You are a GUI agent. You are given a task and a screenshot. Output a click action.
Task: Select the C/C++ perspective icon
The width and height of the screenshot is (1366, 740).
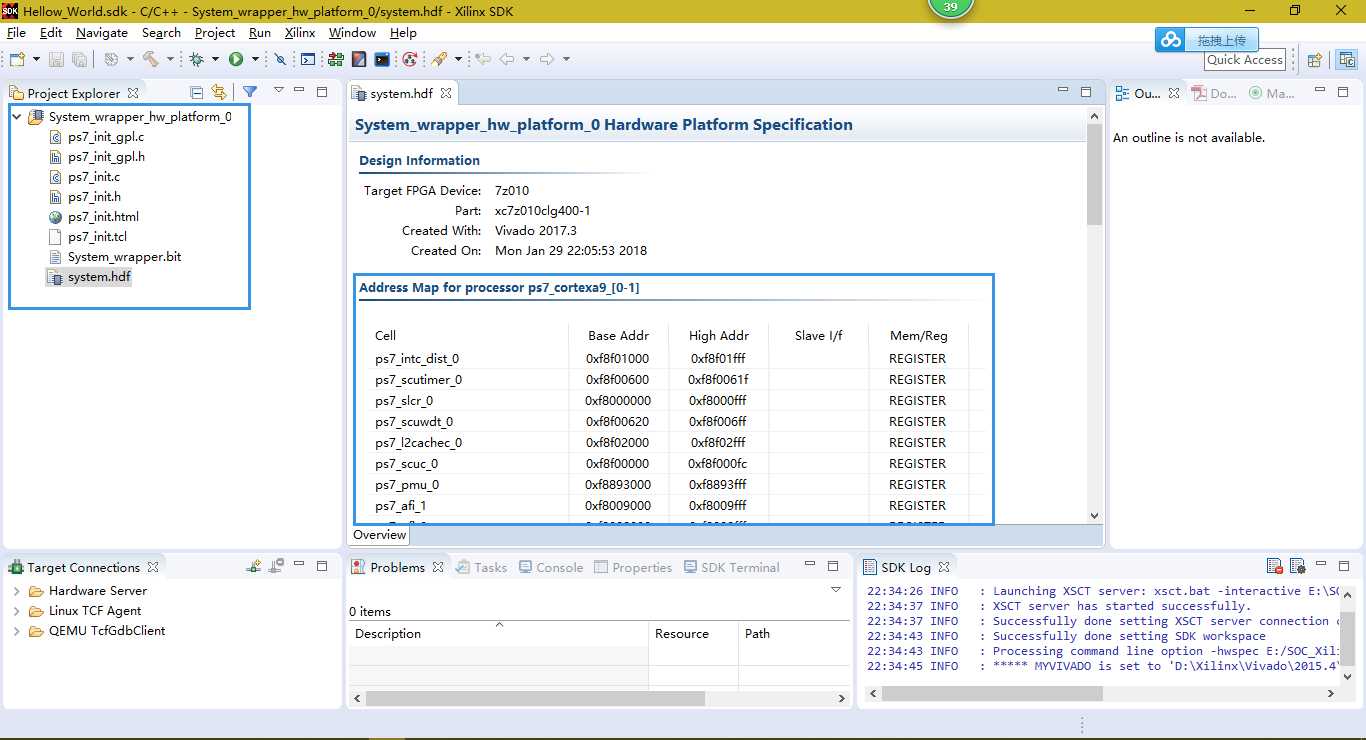1347,60
